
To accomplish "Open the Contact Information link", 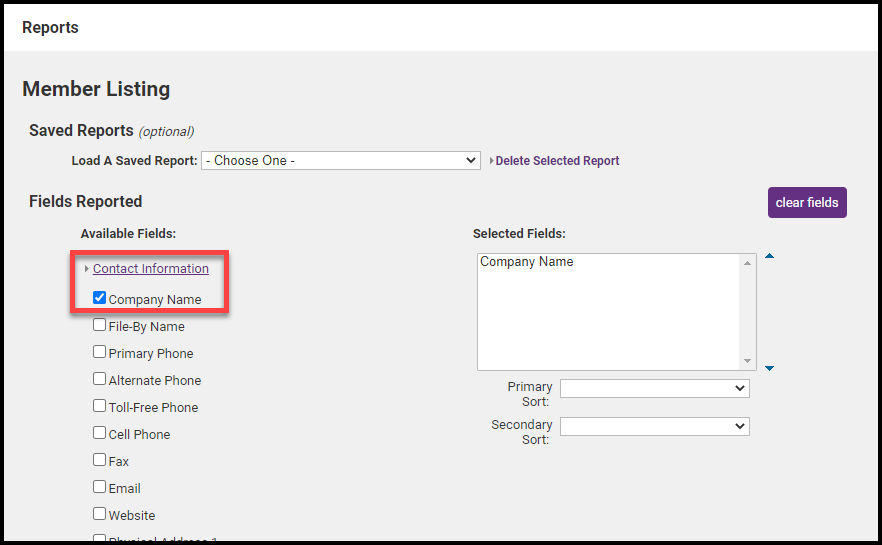I will 151,269.
